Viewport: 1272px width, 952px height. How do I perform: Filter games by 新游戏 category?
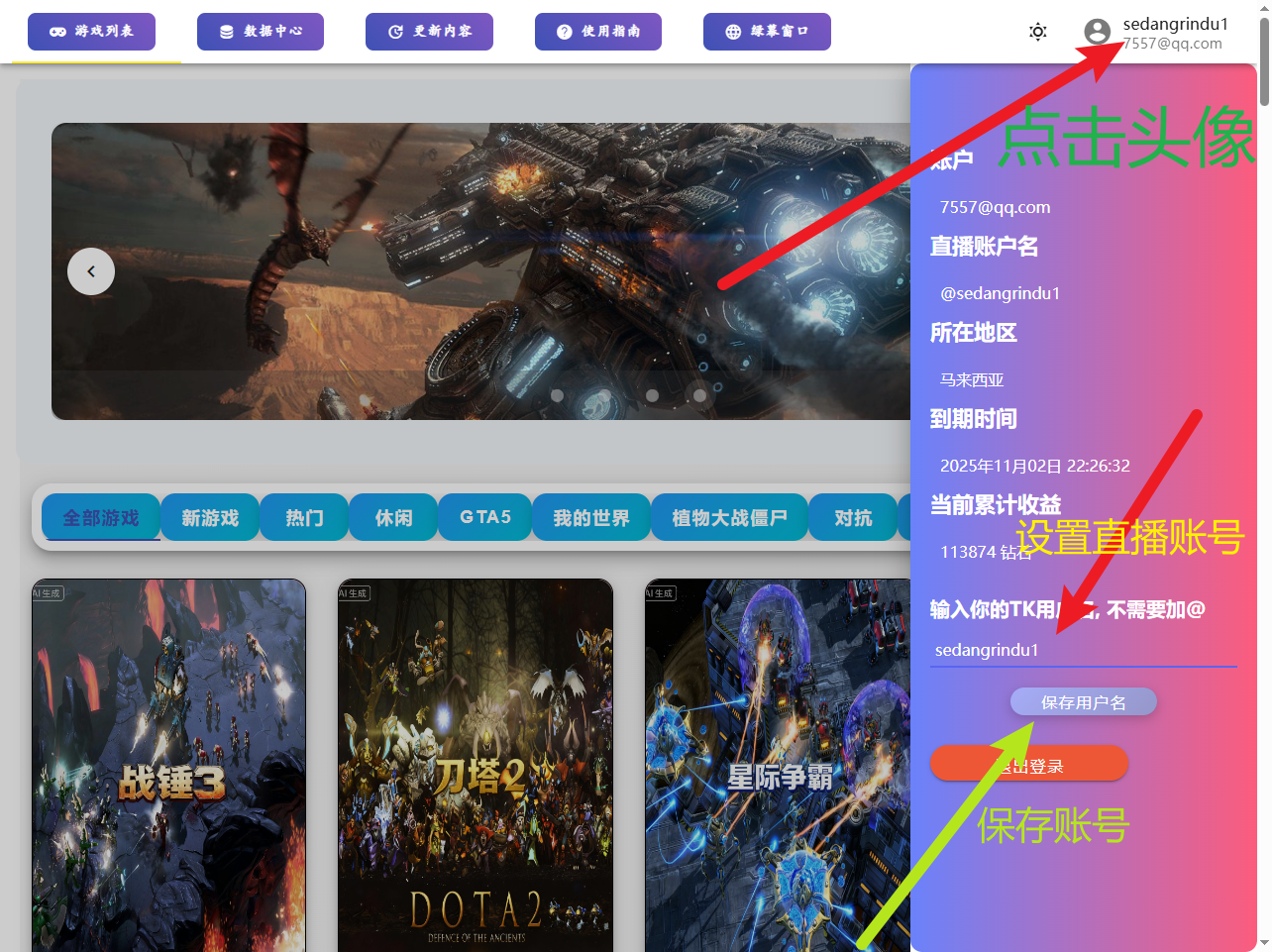point(210,517)
